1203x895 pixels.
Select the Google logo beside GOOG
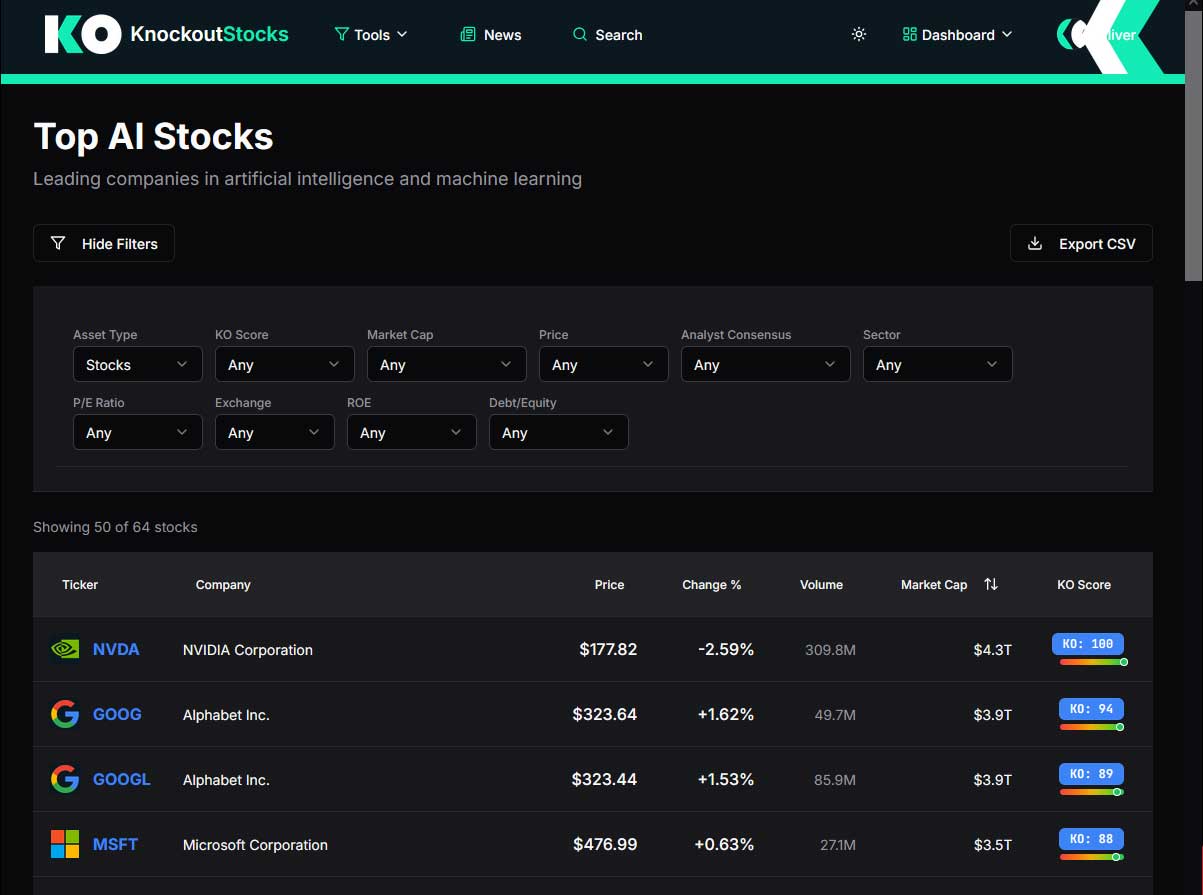click(64, 714)
